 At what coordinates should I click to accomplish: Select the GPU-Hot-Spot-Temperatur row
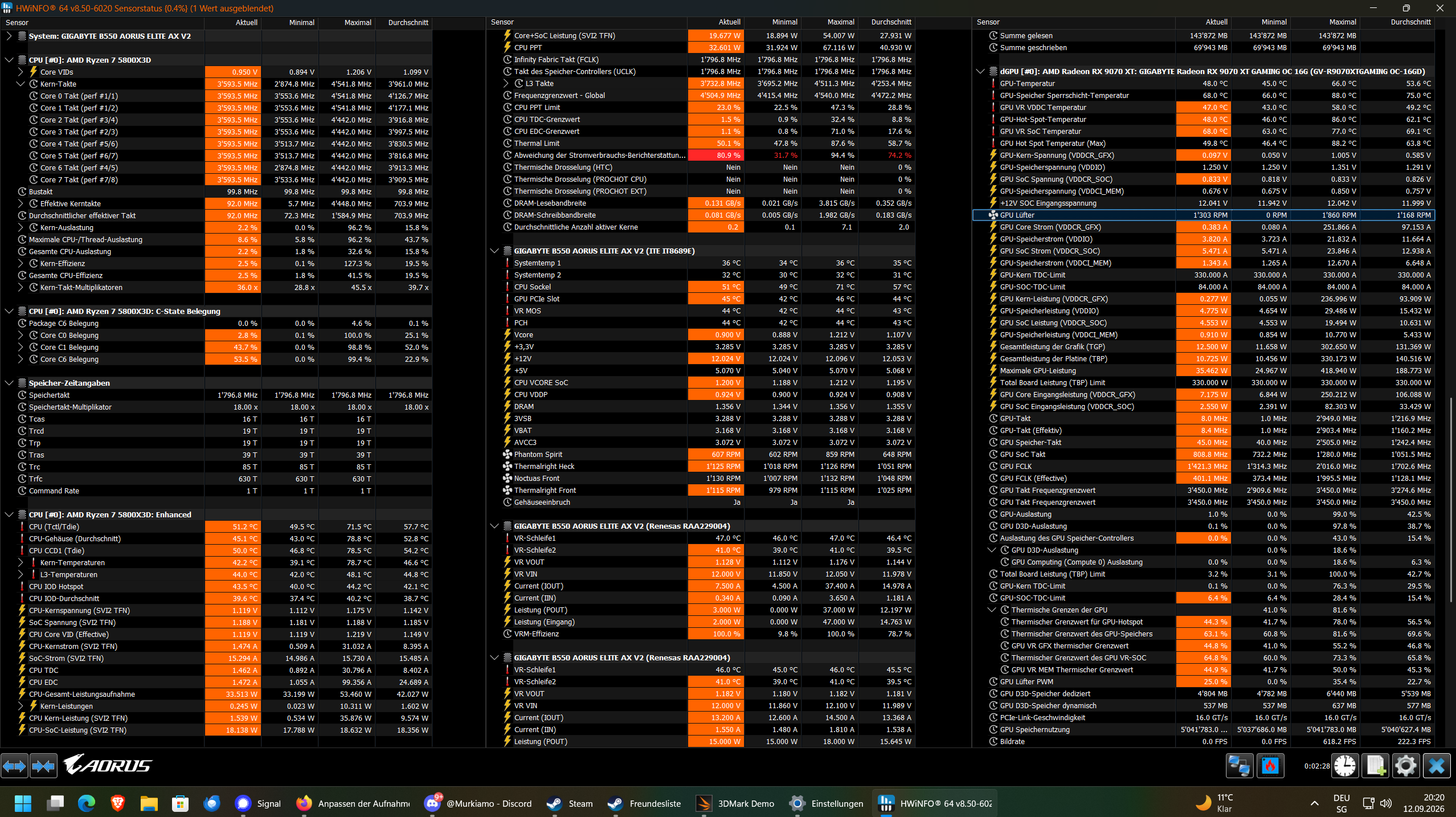pyautogui.click(x=1203, y=120)
